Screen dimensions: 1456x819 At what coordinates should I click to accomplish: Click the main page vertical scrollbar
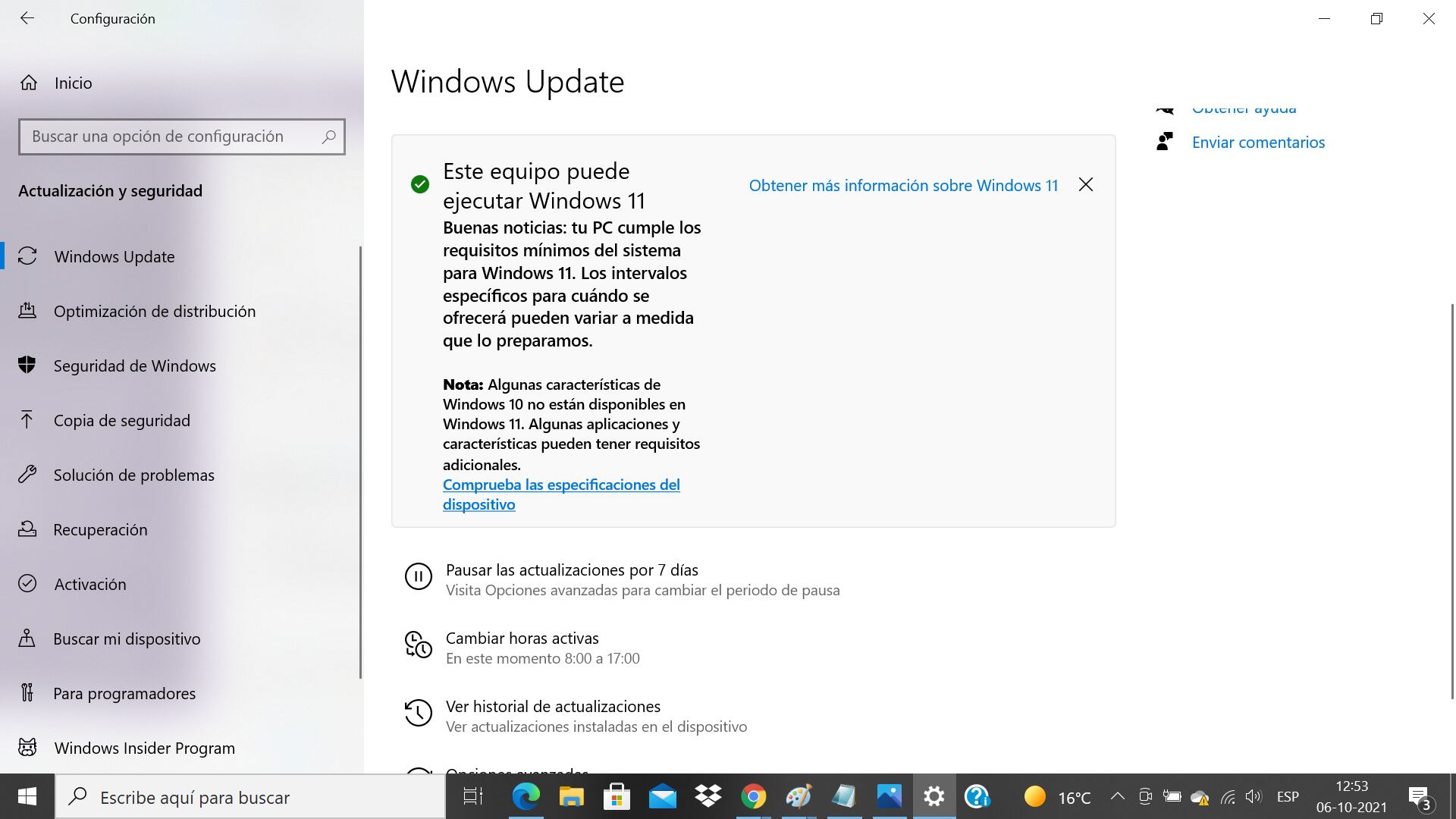pyautogui.click(x=1452, y=500)
